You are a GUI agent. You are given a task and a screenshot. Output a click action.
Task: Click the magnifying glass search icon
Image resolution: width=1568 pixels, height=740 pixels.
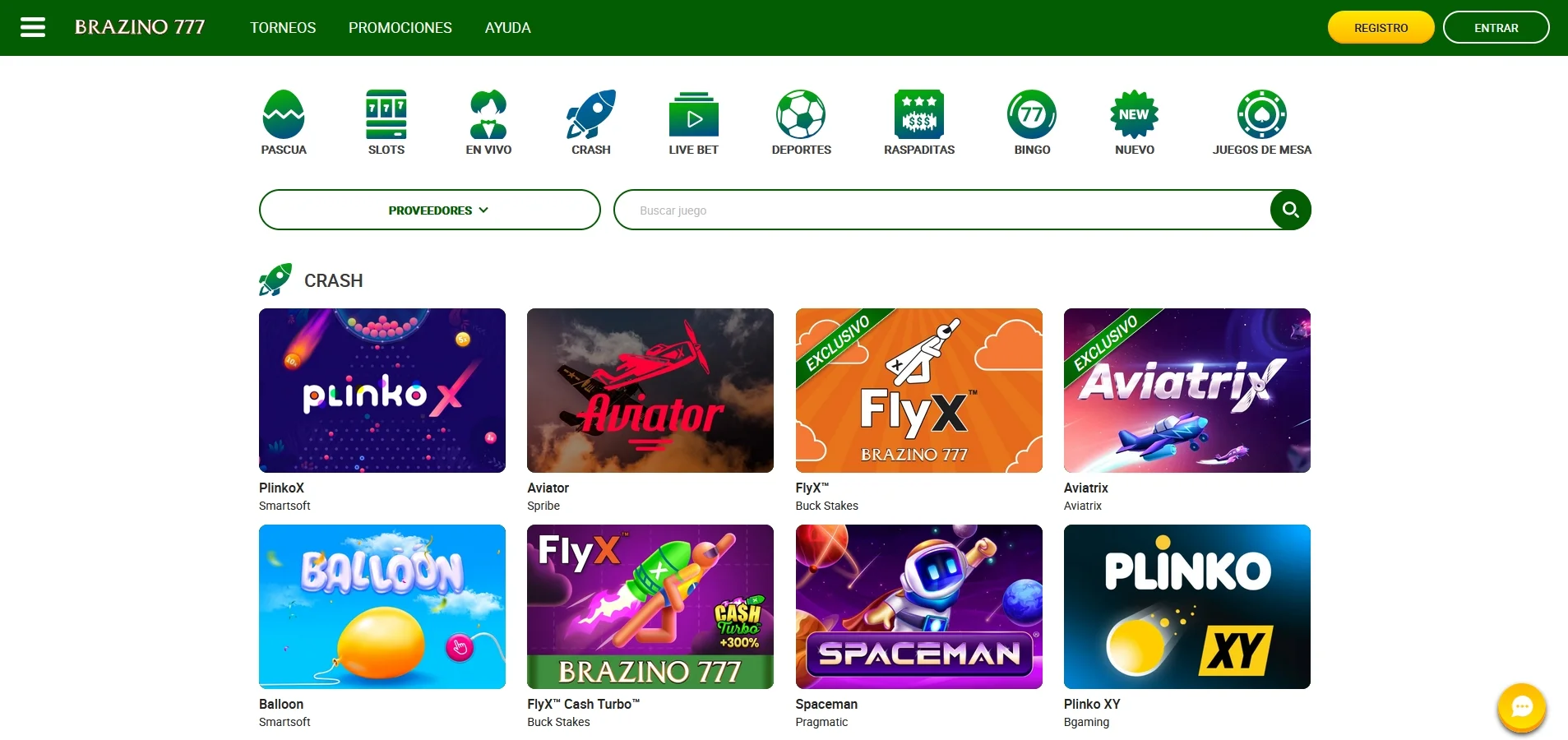click(1289, 210)
